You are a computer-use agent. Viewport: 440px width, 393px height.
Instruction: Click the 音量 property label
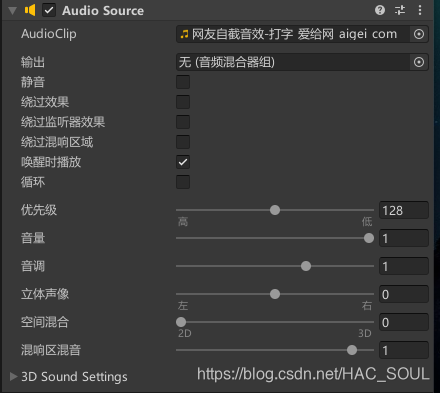coord(33,238)
